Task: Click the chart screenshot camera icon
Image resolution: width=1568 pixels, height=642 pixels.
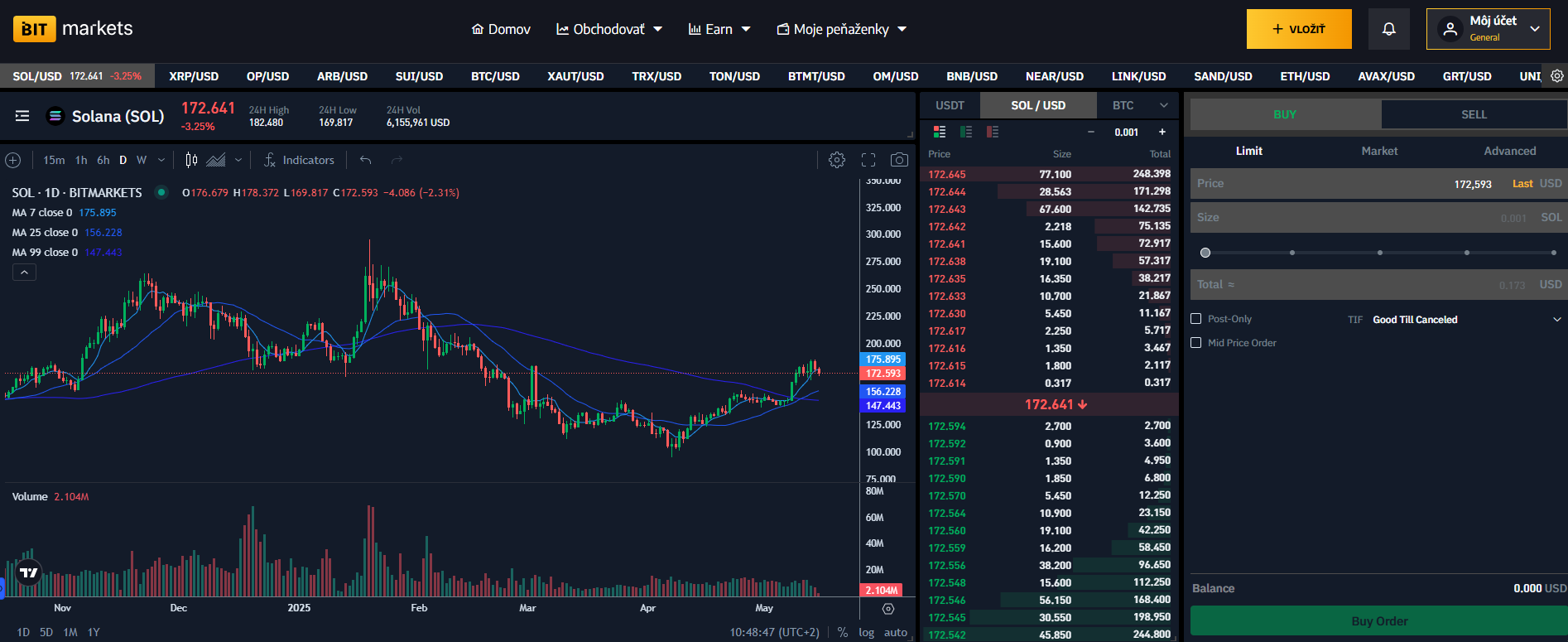Action: tap(899, 160)
